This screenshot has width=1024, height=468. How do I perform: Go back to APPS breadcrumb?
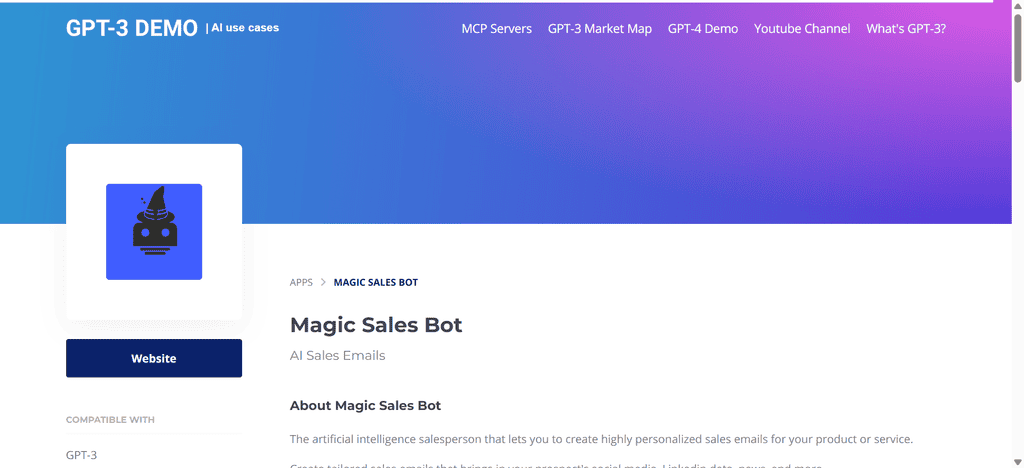pos(301,283)
